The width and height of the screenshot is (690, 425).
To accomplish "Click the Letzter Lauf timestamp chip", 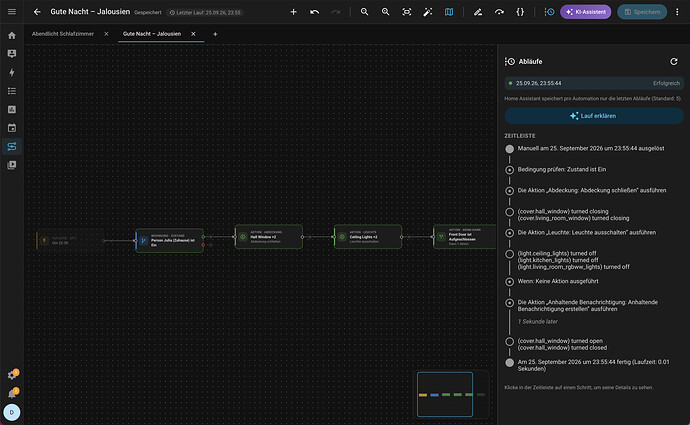I will coord(206,12).
